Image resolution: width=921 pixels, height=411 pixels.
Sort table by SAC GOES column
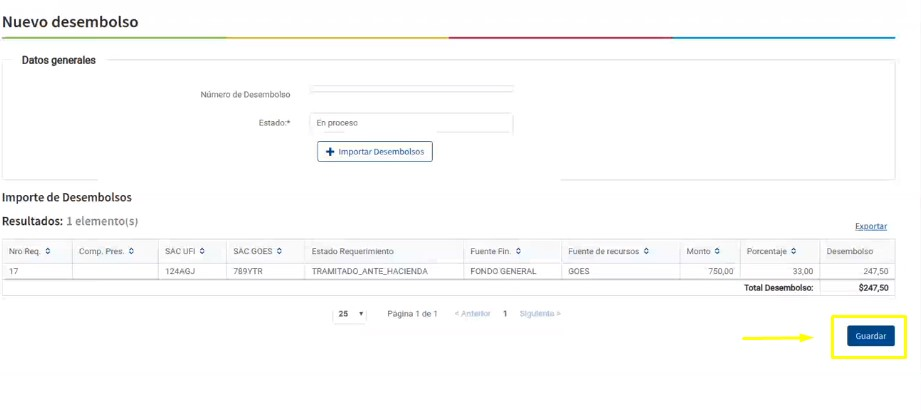[257, 251]
